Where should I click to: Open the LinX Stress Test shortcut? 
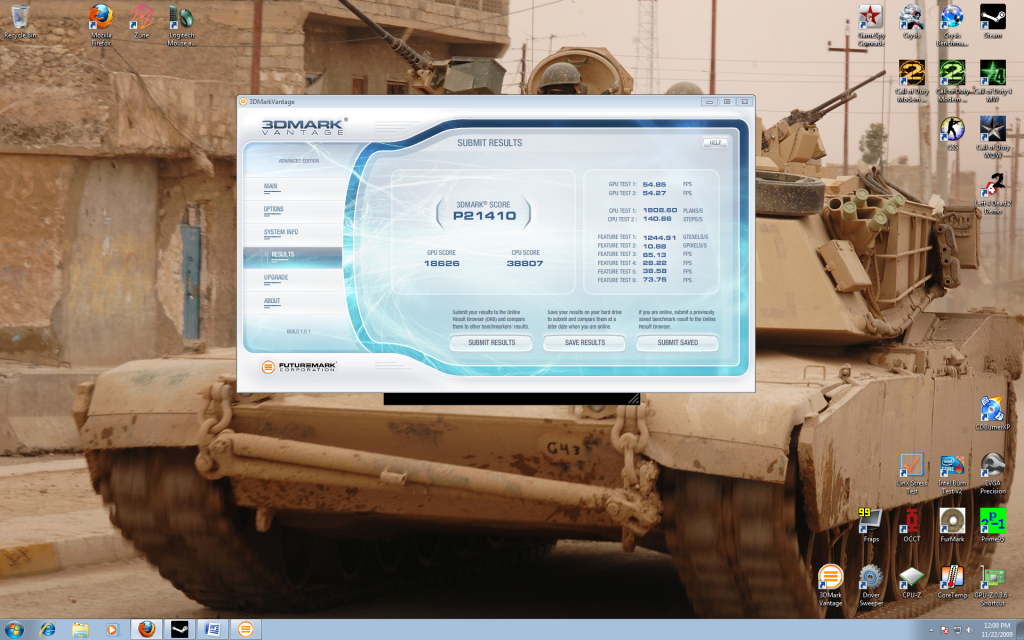(912, 473)
